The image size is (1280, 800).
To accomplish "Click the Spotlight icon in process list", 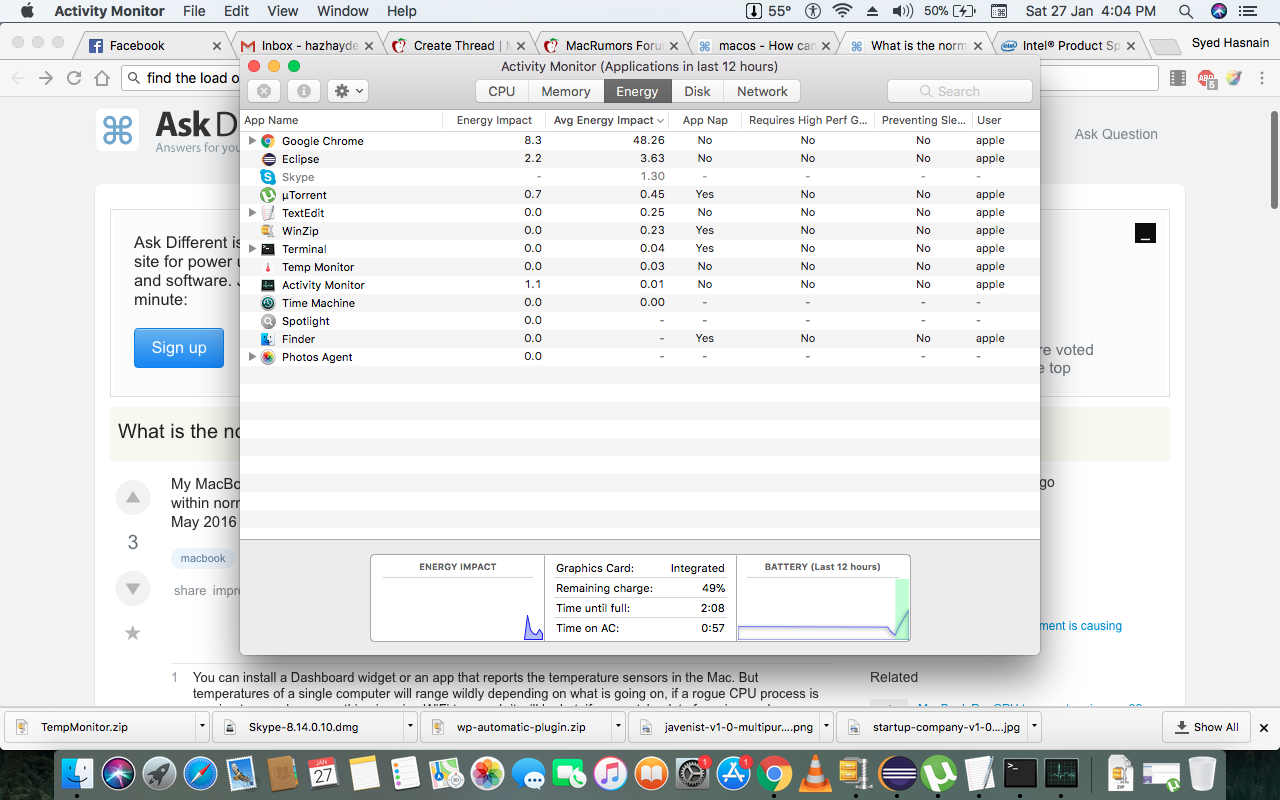I will click(x=268, y=321).
